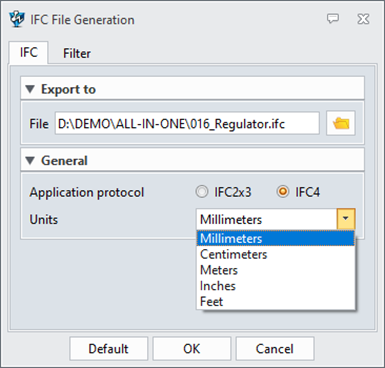Switch to the IFC tab
The height and width of the screenshot is (368, 385).
(29, 53)
